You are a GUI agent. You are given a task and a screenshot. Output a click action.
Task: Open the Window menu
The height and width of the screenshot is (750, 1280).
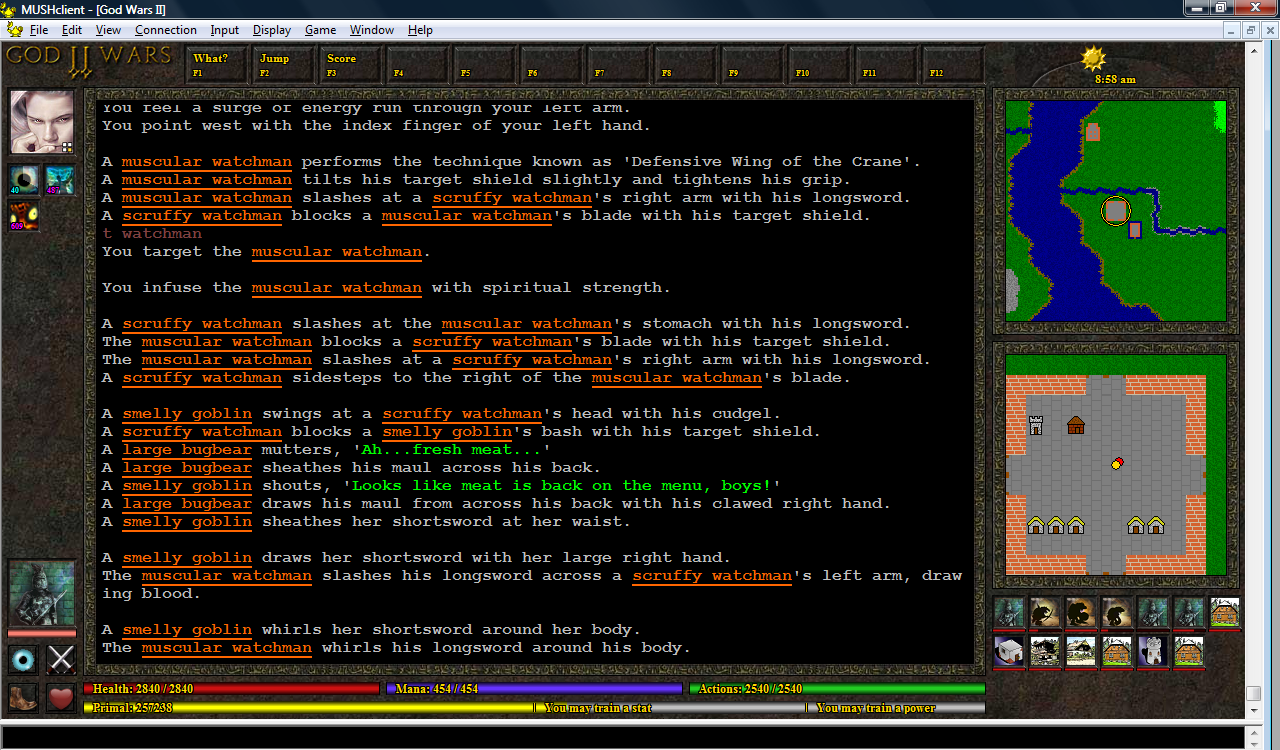[x=372, y=30]
